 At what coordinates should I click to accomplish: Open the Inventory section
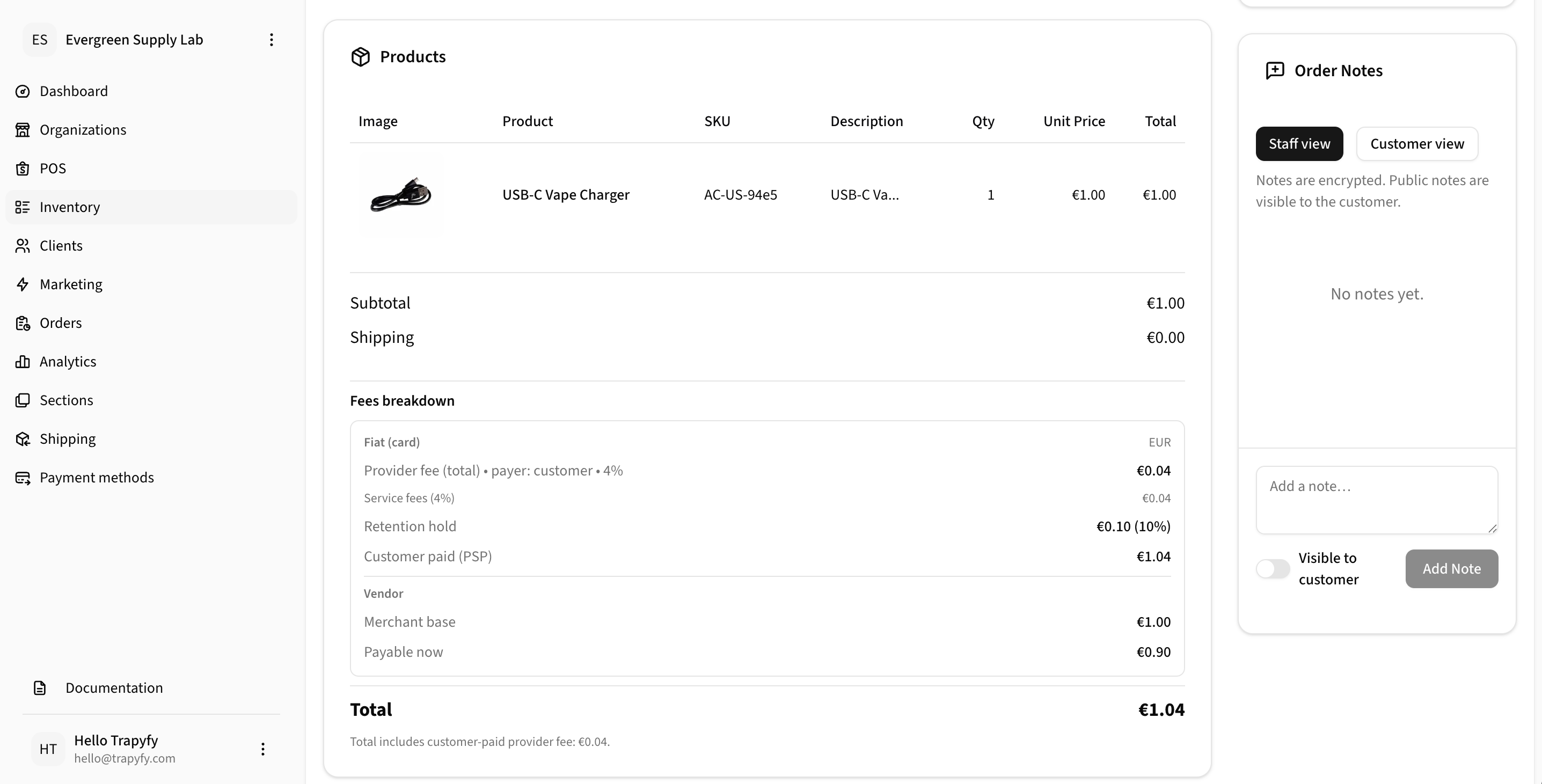coord(151,207)
